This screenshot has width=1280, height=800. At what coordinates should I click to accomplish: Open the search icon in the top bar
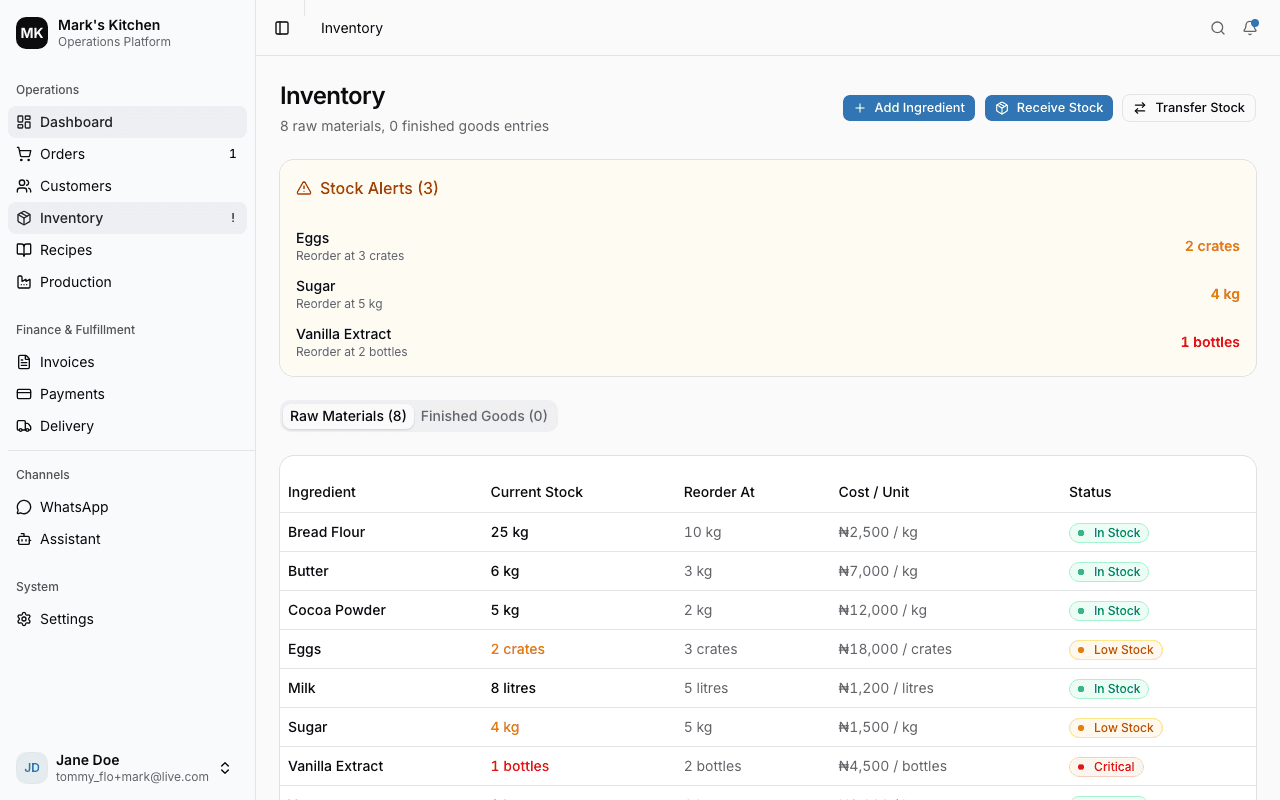1217,28
